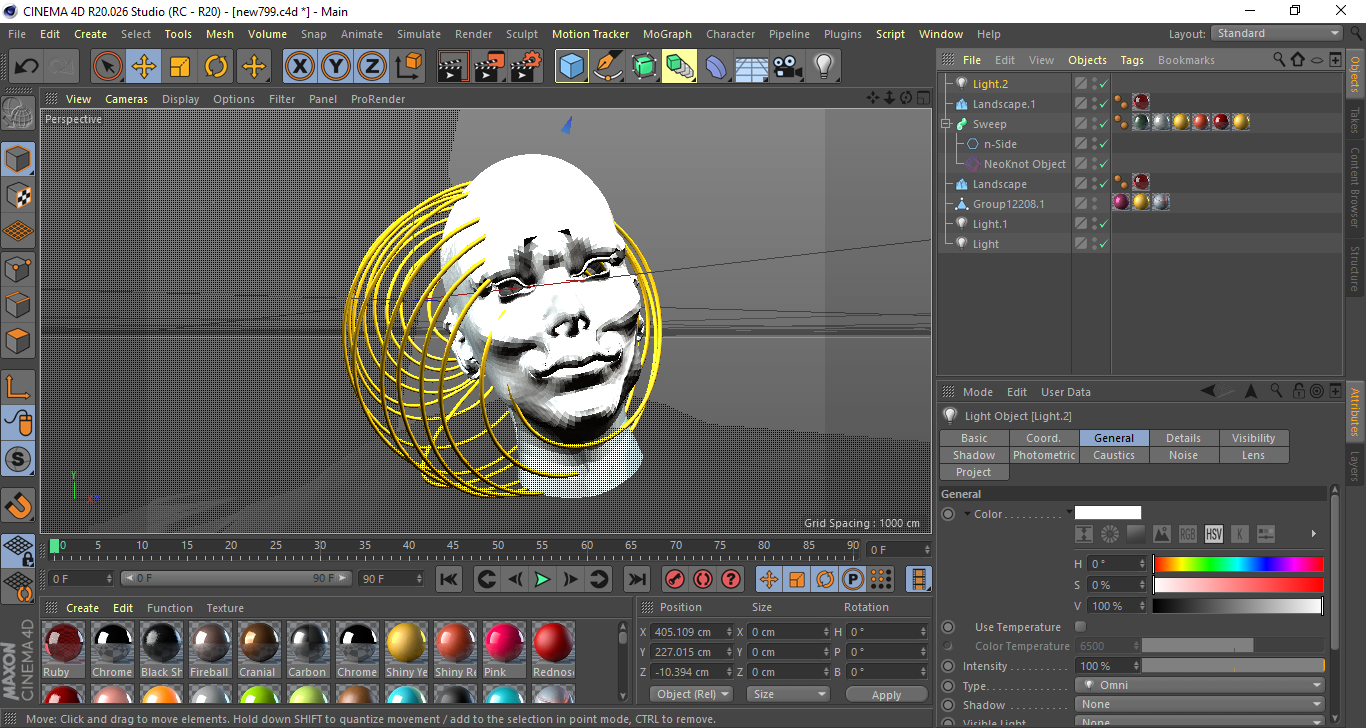This screenshot has width=1366, height=728.
Task: Toggle Y axis lock
Action: click(336, 67)
